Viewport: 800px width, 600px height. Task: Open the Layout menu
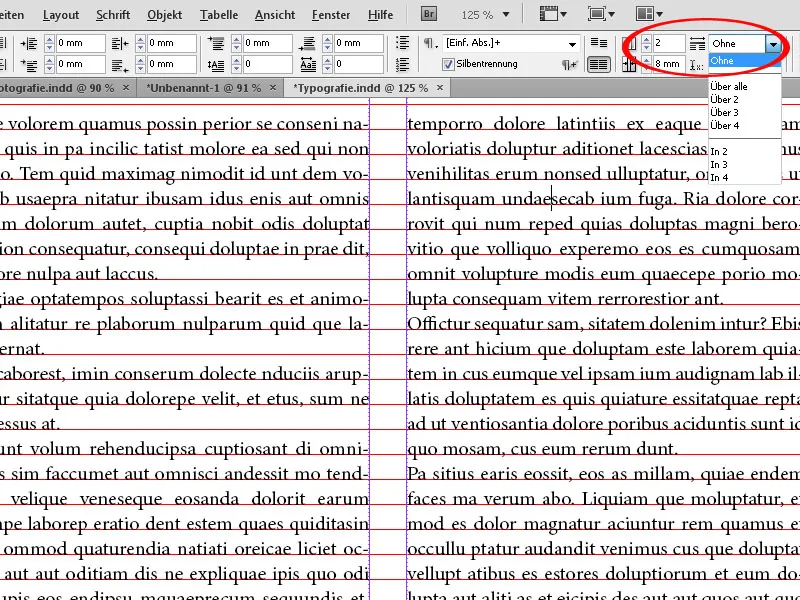click(x=61, y=15)
